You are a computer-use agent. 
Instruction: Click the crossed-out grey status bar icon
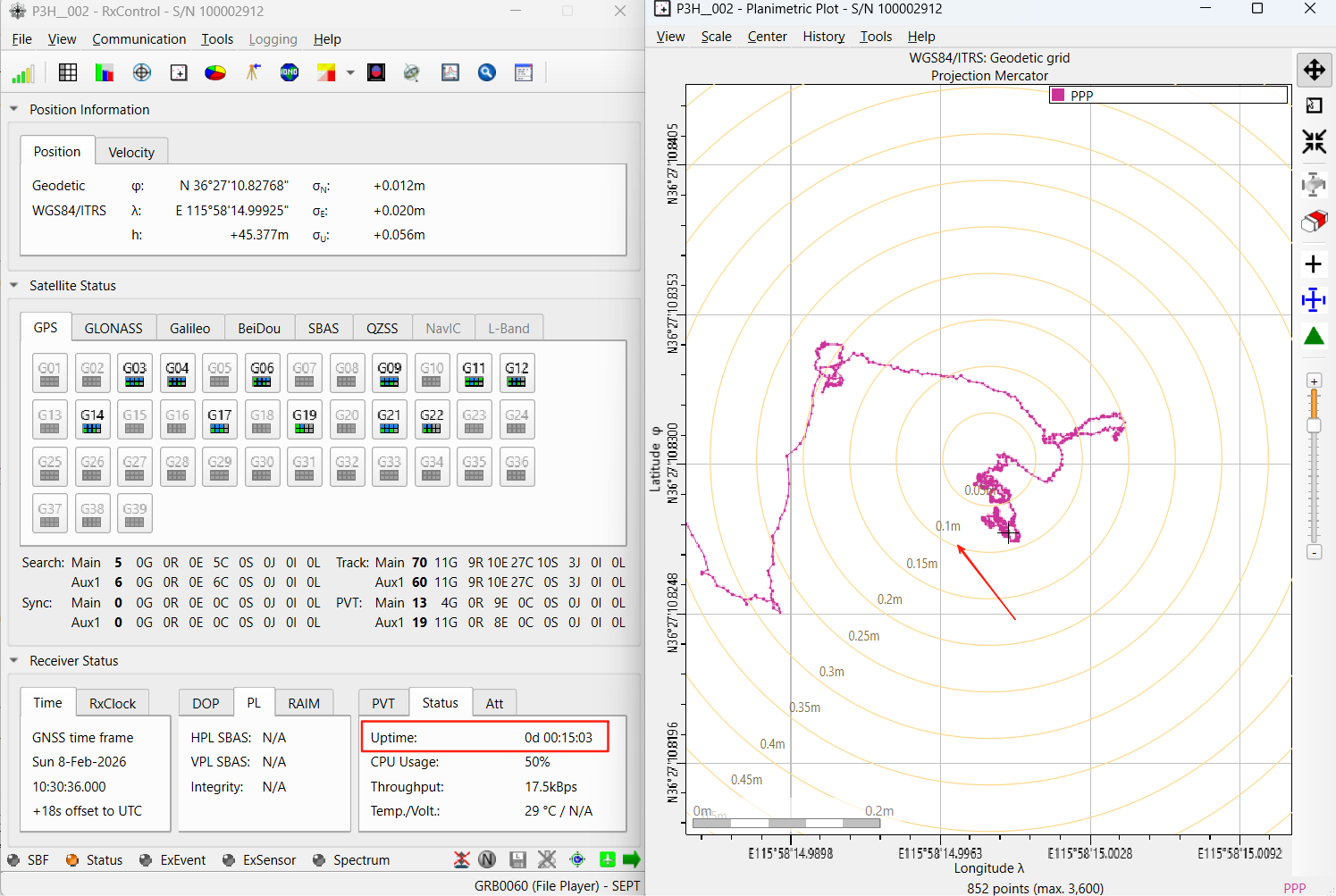click(x=547, y=859)
